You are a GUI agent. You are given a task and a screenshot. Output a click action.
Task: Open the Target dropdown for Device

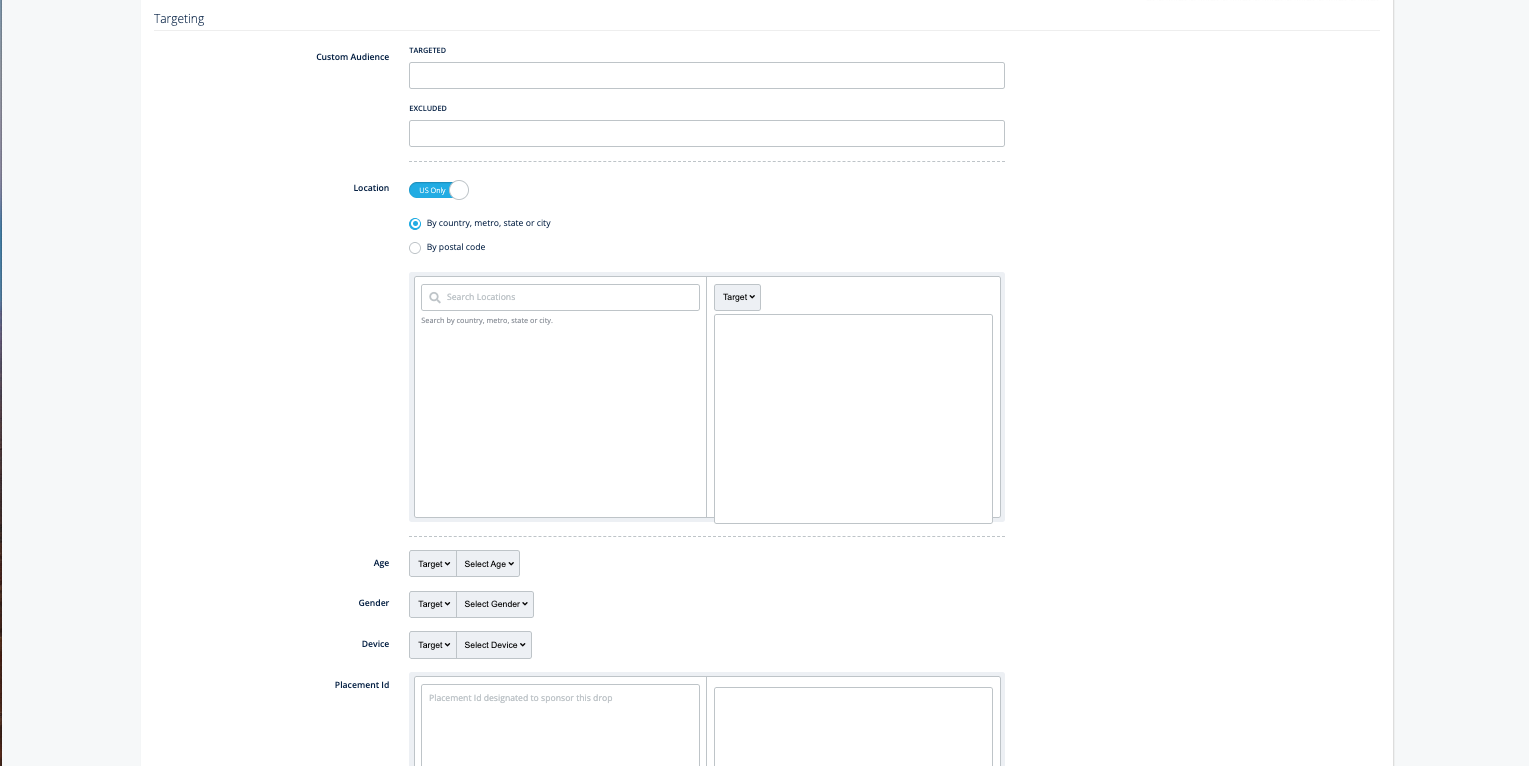433,645
